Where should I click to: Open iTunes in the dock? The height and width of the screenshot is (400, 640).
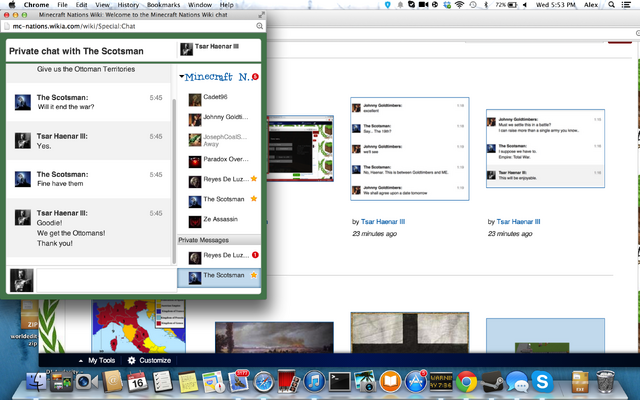click(314, 382)
